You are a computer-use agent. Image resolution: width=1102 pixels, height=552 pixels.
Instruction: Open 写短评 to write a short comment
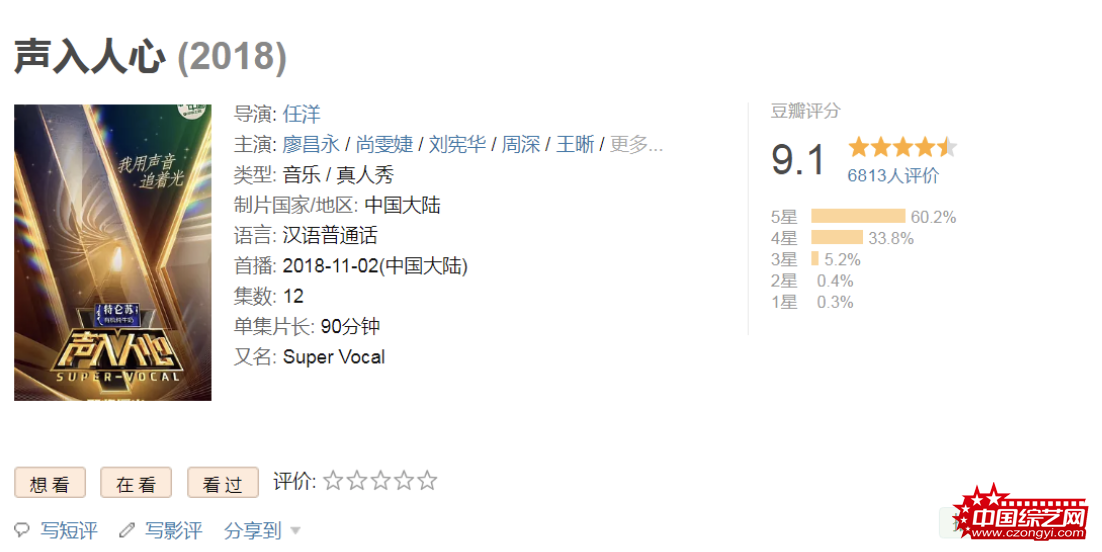pyautogui.click(x=69, y=531)
